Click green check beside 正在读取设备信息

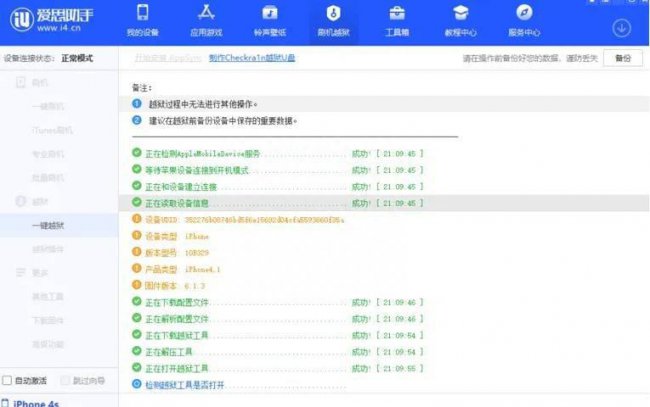click(x=137, y=202)
